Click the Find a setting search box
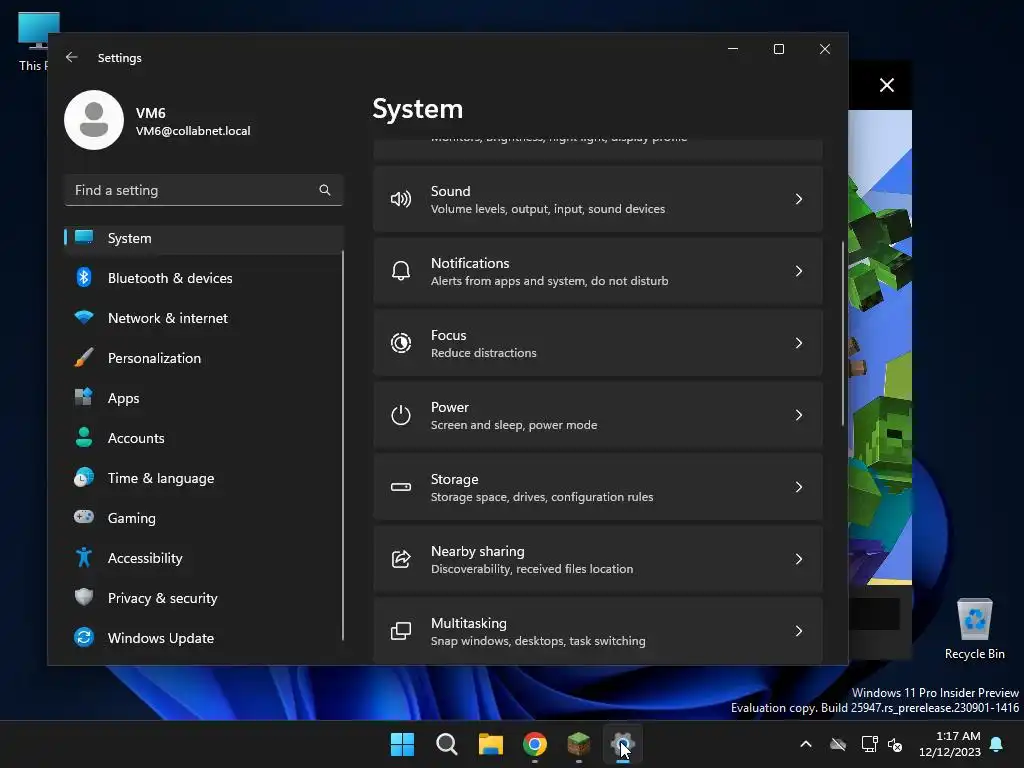Viewport: 1024px width, 768px height. coord(204,190)
